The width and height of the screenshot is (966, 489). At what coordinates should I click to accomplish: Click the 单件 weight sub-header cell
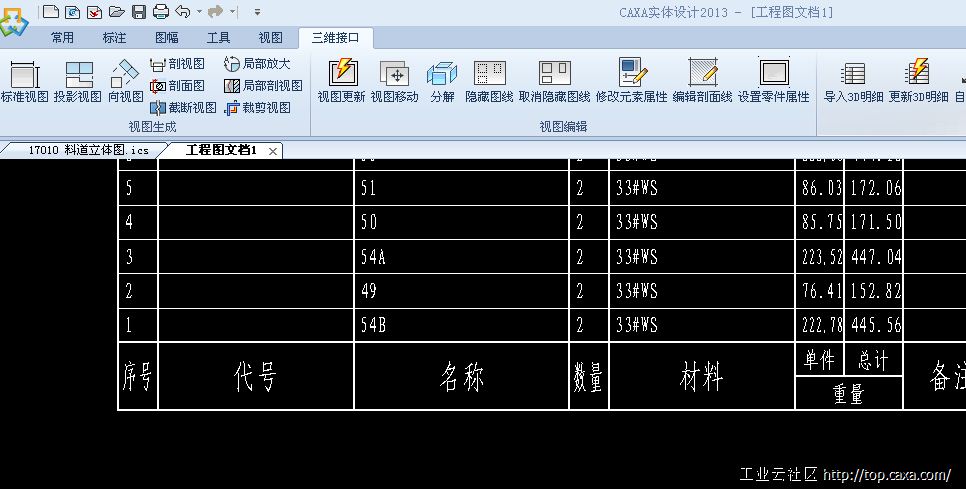click(x=819, y=360)
